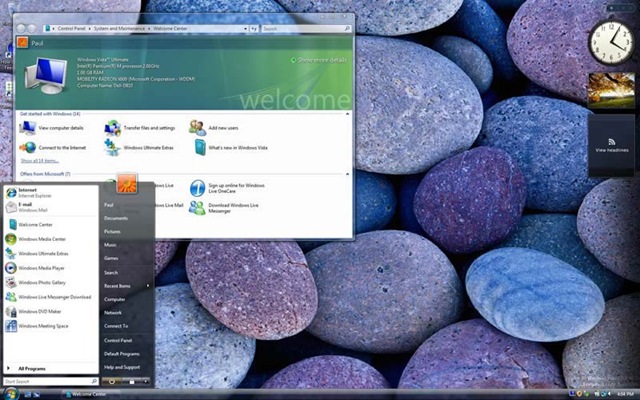
Task: Click the Explorer window Forward button
Action: click(31, 29)
